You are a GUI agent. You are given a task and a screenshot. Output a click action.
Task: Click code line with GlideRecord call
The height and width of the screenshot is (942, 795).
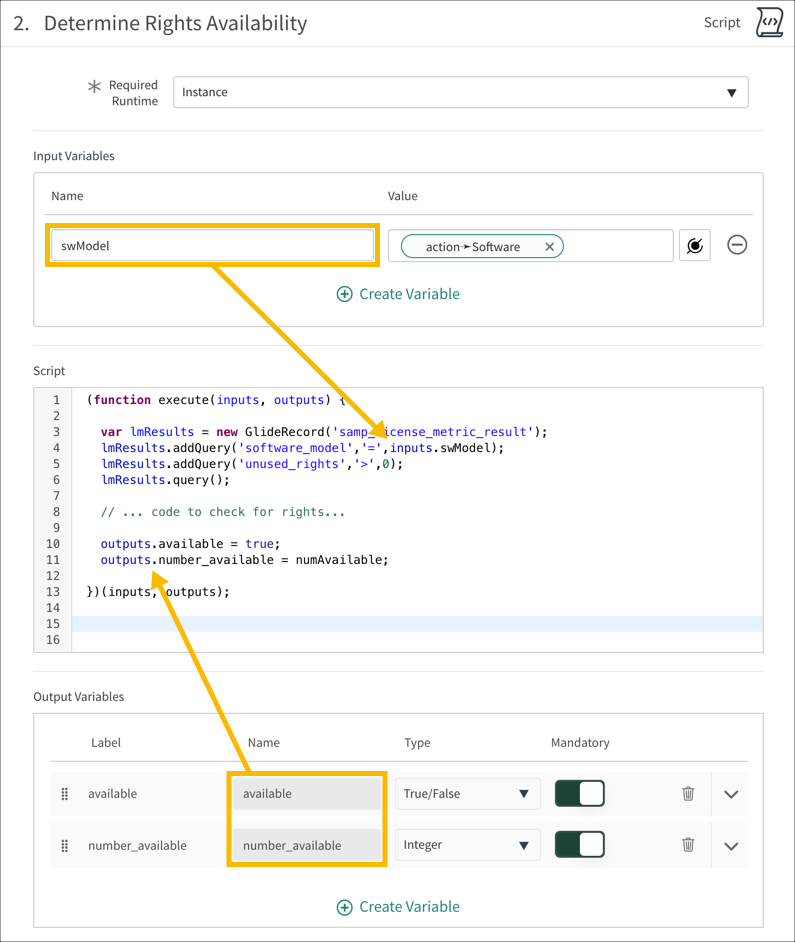tap(324, 432)
